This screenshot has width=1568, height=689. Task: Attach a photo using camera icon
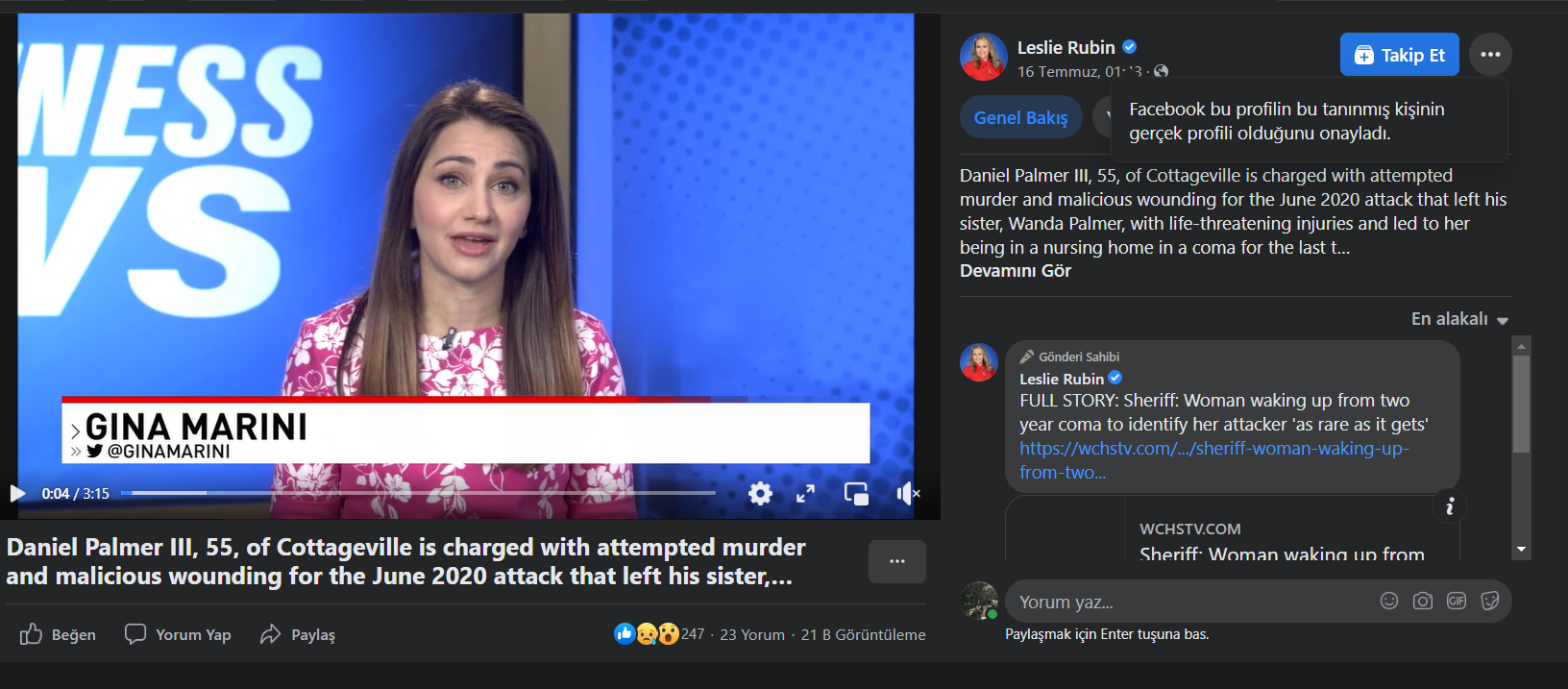(1422, 601)
